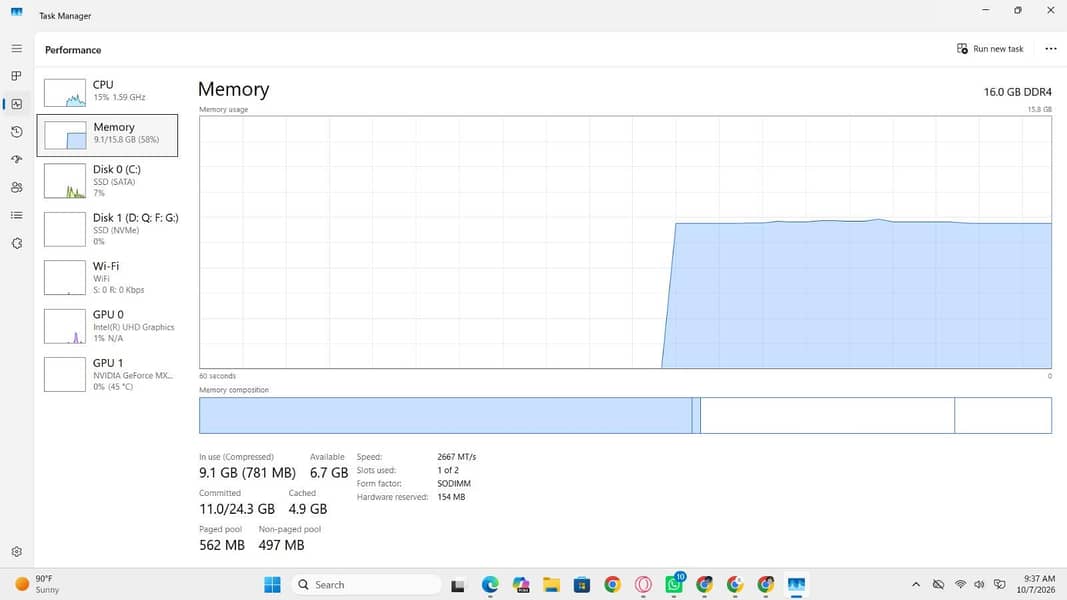Show hidden system tray icons chevron

[x=916, y=584]
